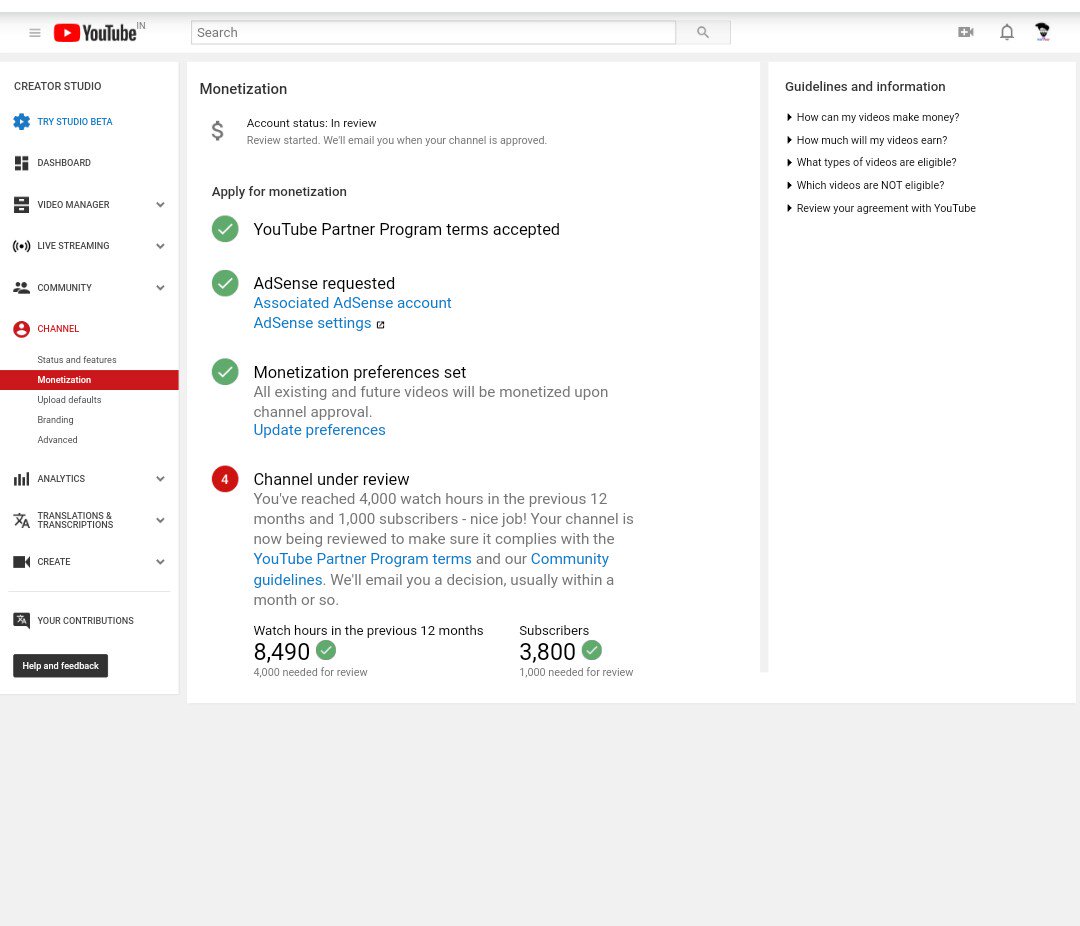This screenshot has height=926, width=1080.
Task: Select the Monetization sidebar item
Action: tap(90, 380)
